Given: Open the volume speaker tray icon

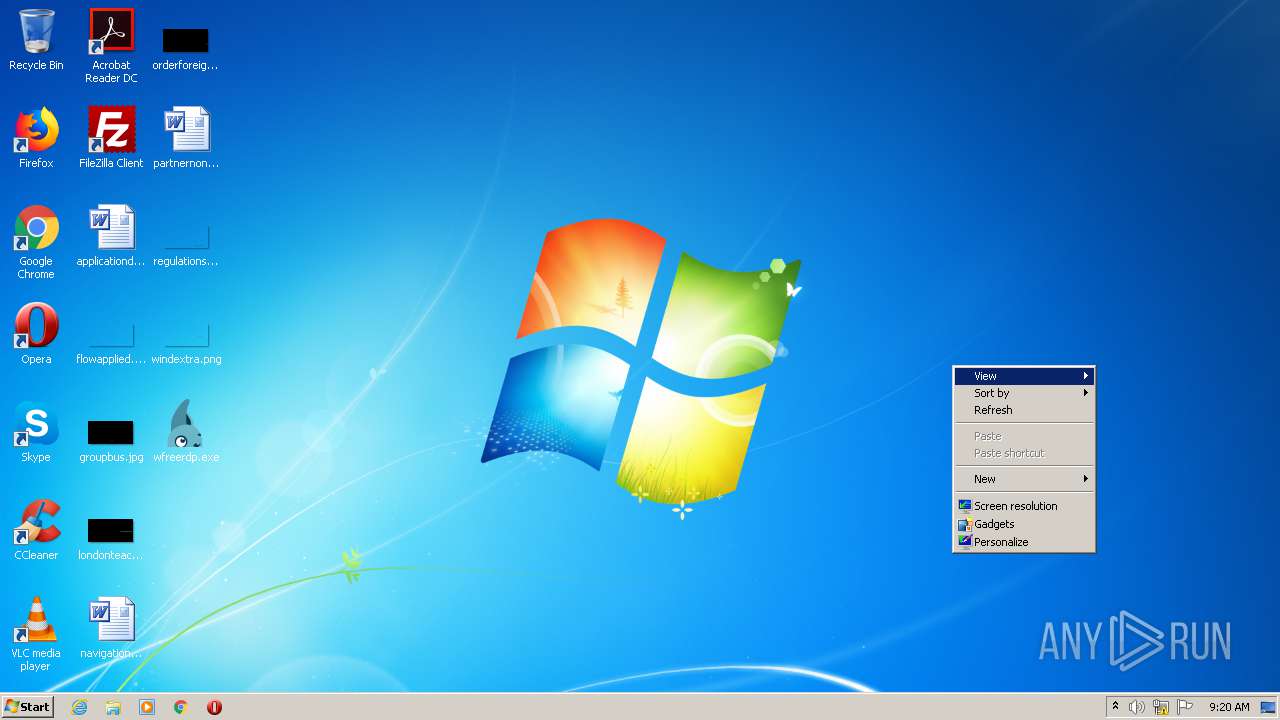Looking at the screenshot, I should pos(1137,707).
